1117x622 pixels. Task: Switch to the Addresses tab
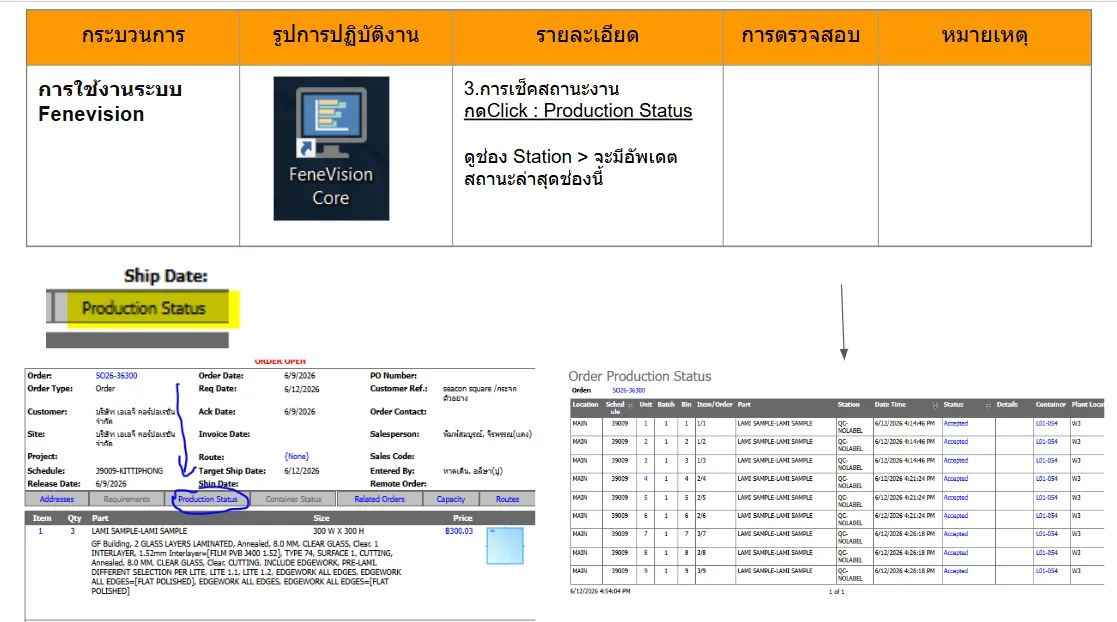(x=56, y=499)
